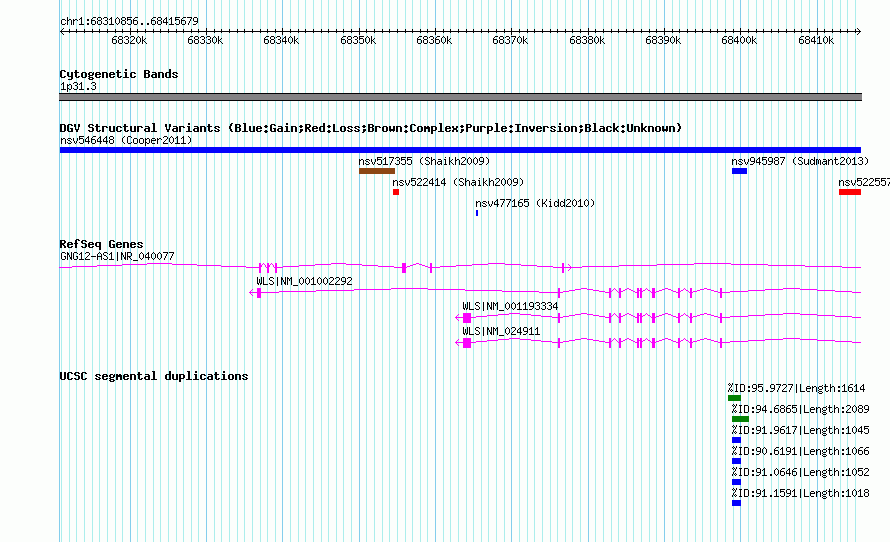Image resolution: width=890 pixels, height=542 pixels.
Task: Click the GNG12-AS1|NR_040077 gene label
Action: pos(117,256)
